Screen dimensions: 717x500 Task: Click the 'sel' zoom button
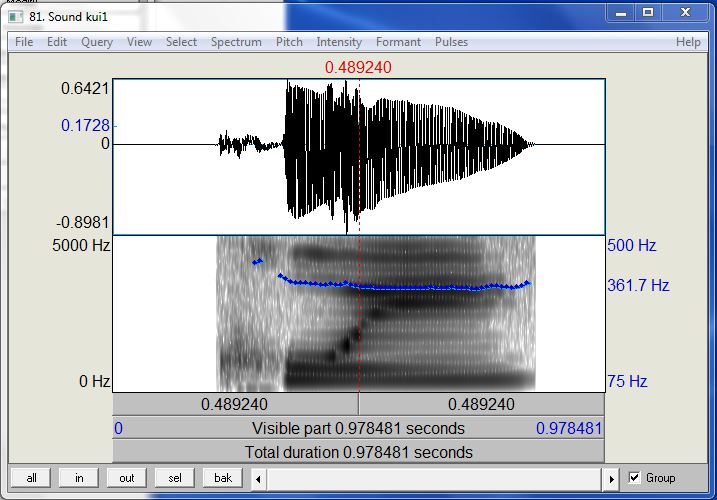175,478
